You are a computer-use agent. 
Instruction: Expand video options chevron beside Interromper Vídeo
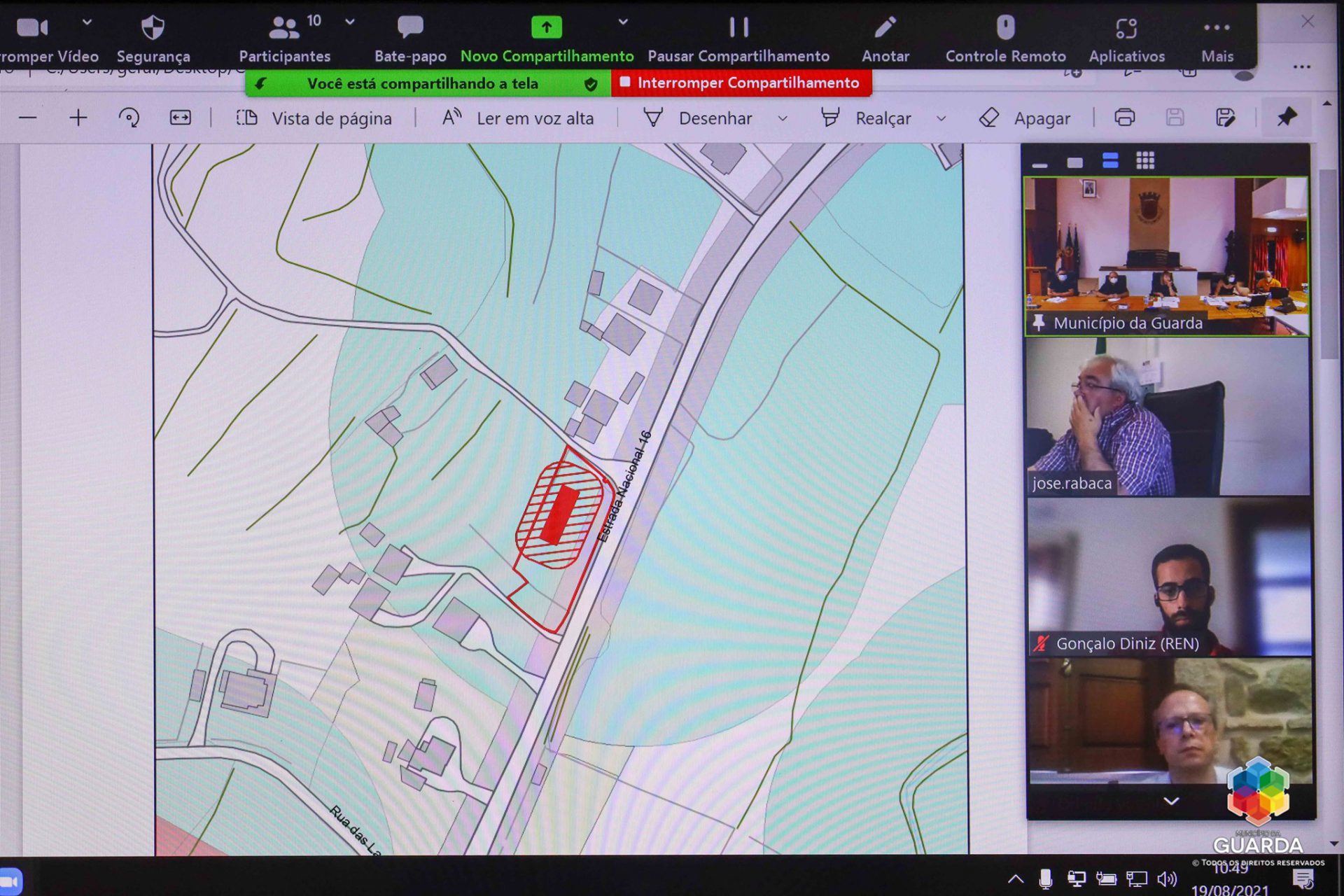point(87,22)
